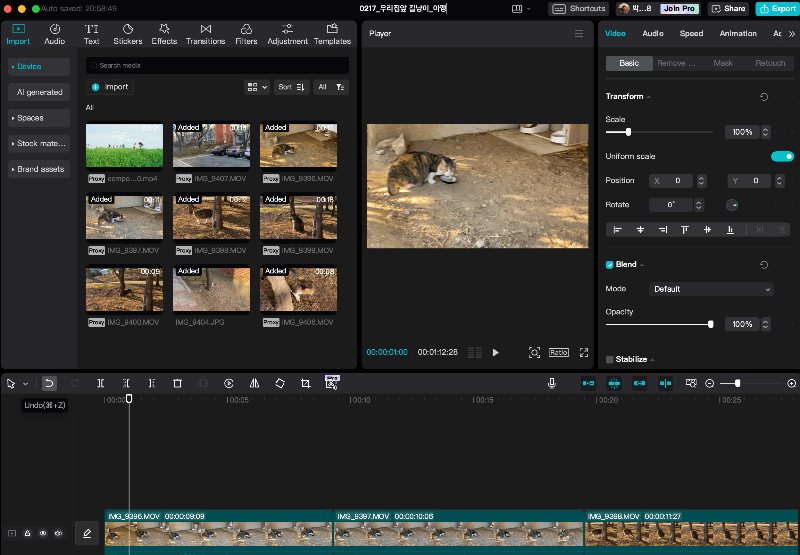Enable the Stabilize checkbox
Image resolution: width=800 pixels, height=555 pixels.
click(610, 359)
